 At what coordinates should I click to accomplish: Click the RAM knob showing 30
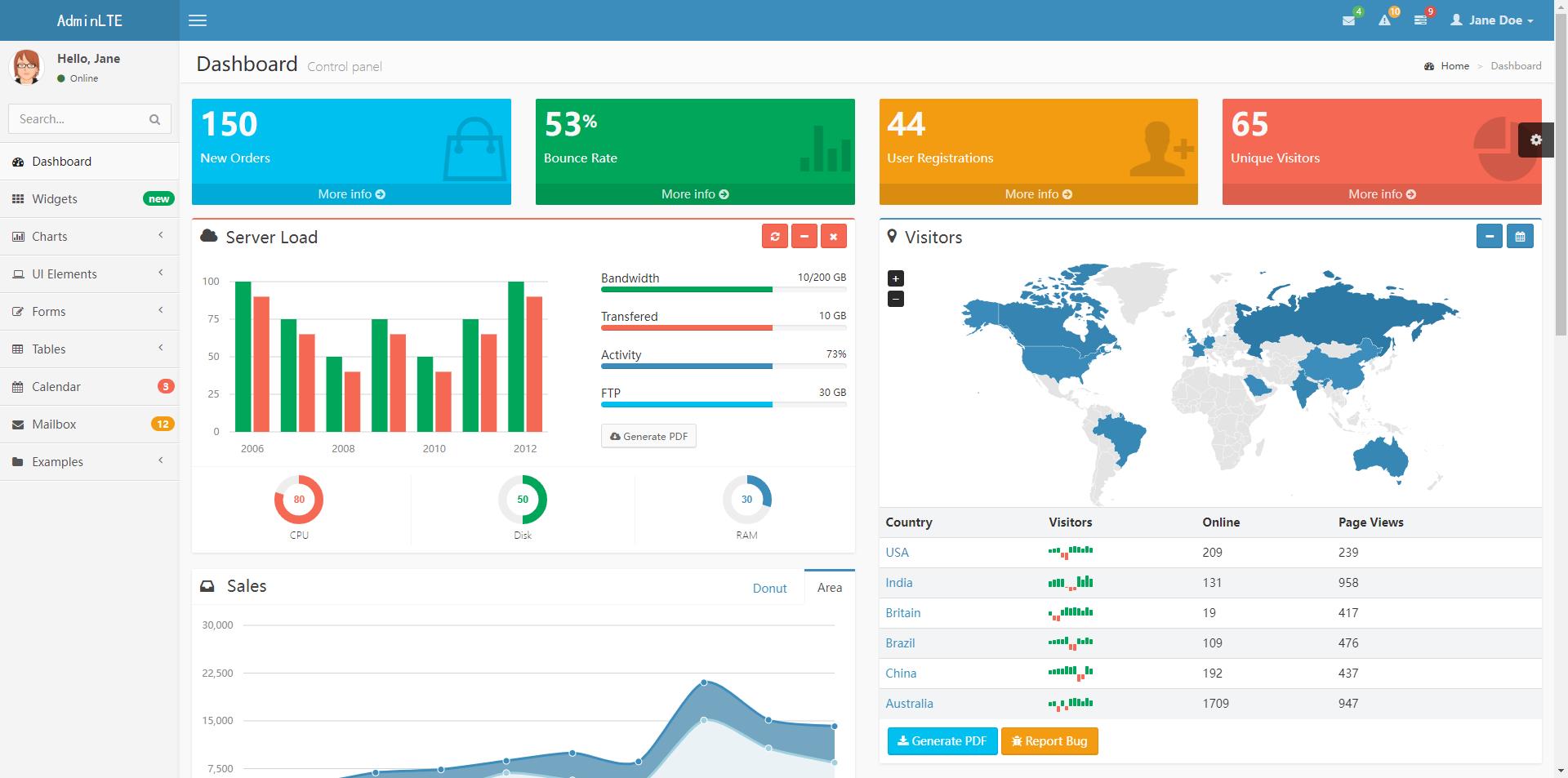click(x=746, y=500)
